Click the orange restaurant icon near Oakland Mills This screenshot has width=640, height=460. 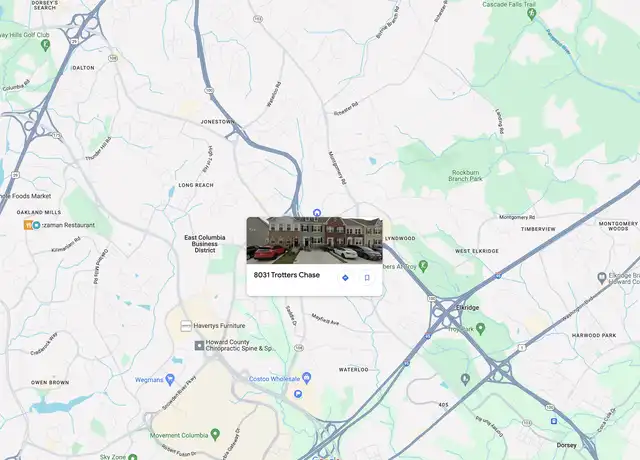pos(28,225)
